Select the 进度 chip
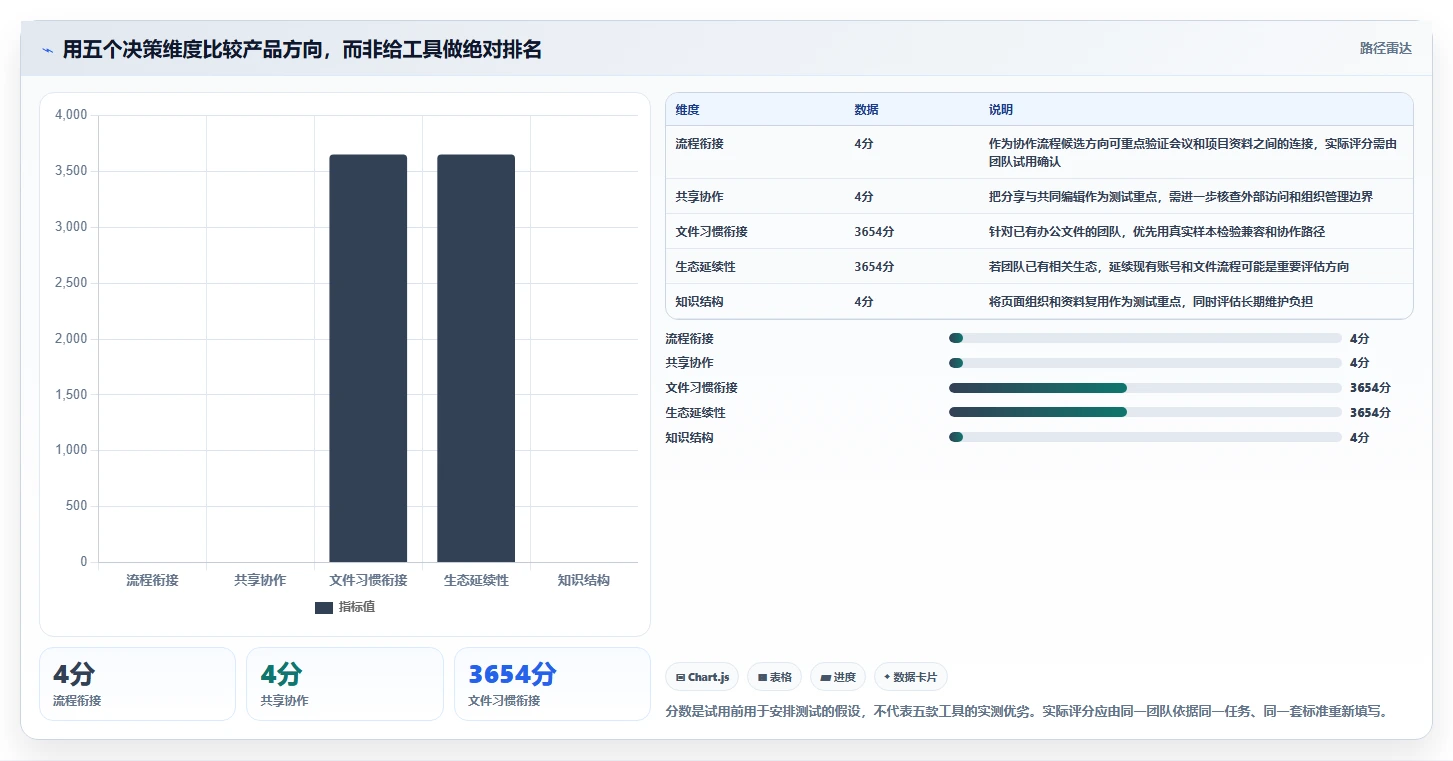 (x=838, y=677)
